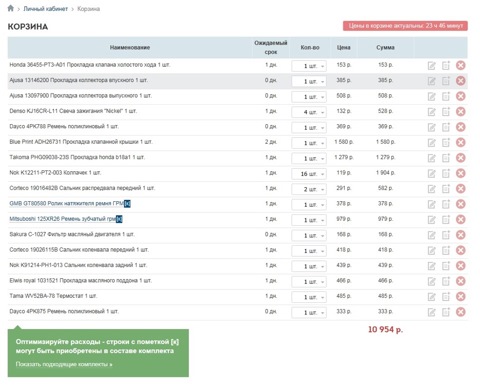
Task: Change quantity for Takoma PHG09038-23S gasket
Action: pyautogui.click(x=309, y=159)
